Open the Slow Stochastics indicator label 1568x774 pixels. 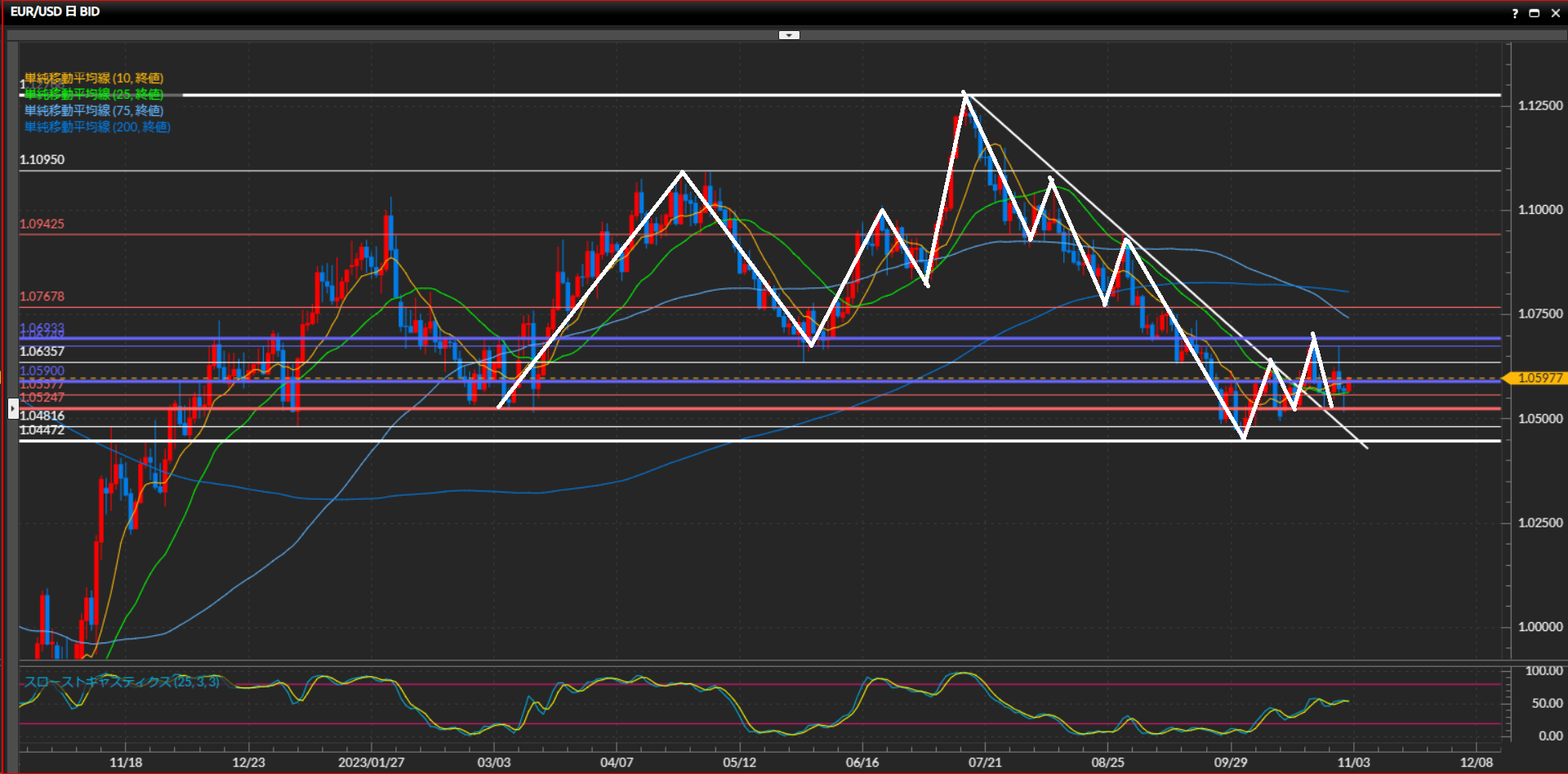point(122,682)
